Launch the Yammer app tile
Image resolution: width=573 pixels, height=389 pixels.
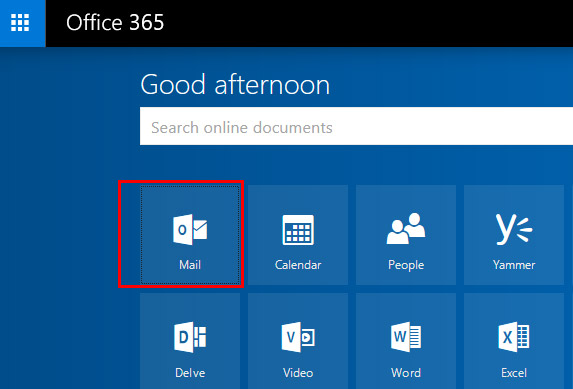point(514,235)
